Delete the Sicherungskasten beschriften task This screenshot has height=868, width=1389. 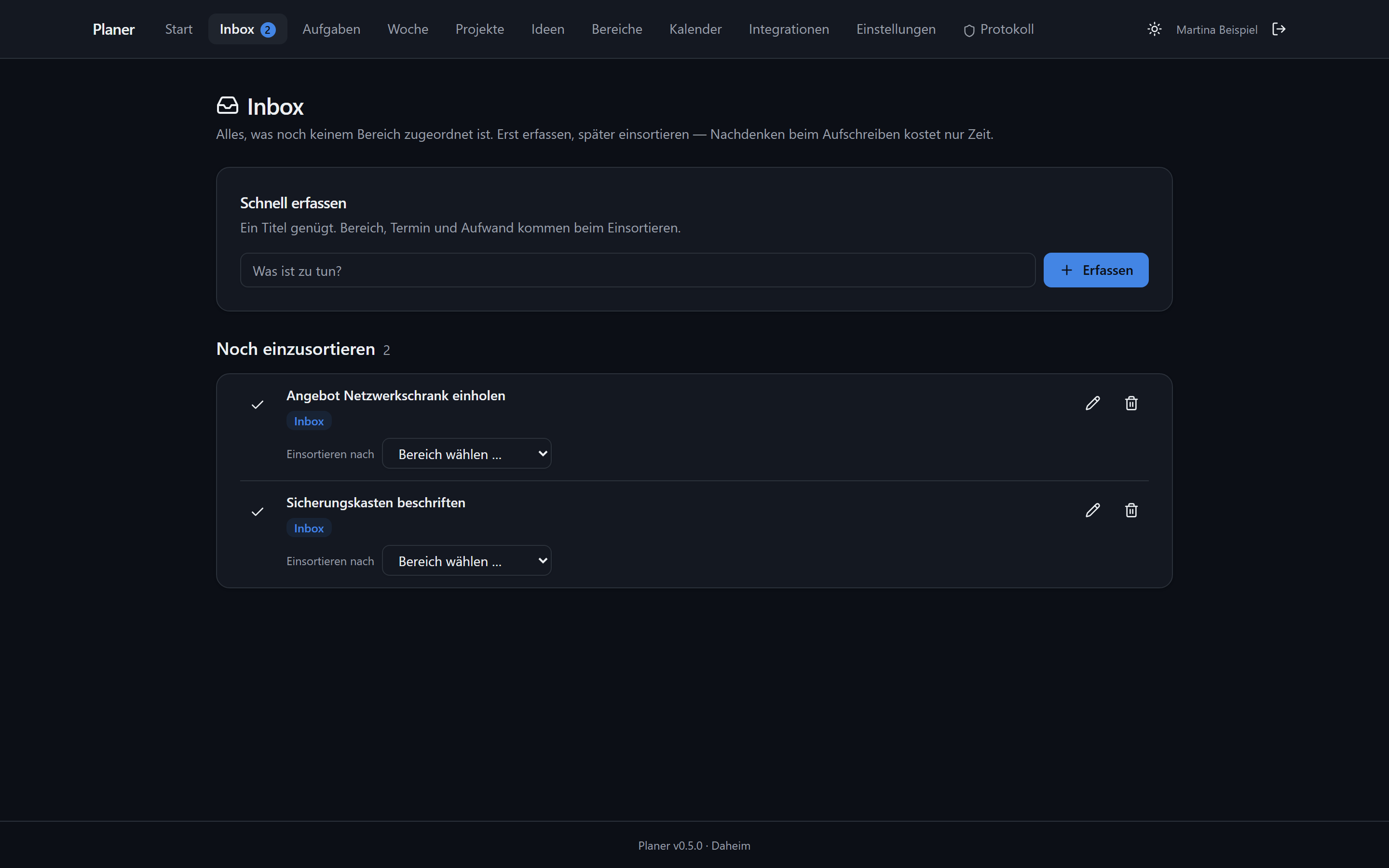click(x=1131, y=510)
